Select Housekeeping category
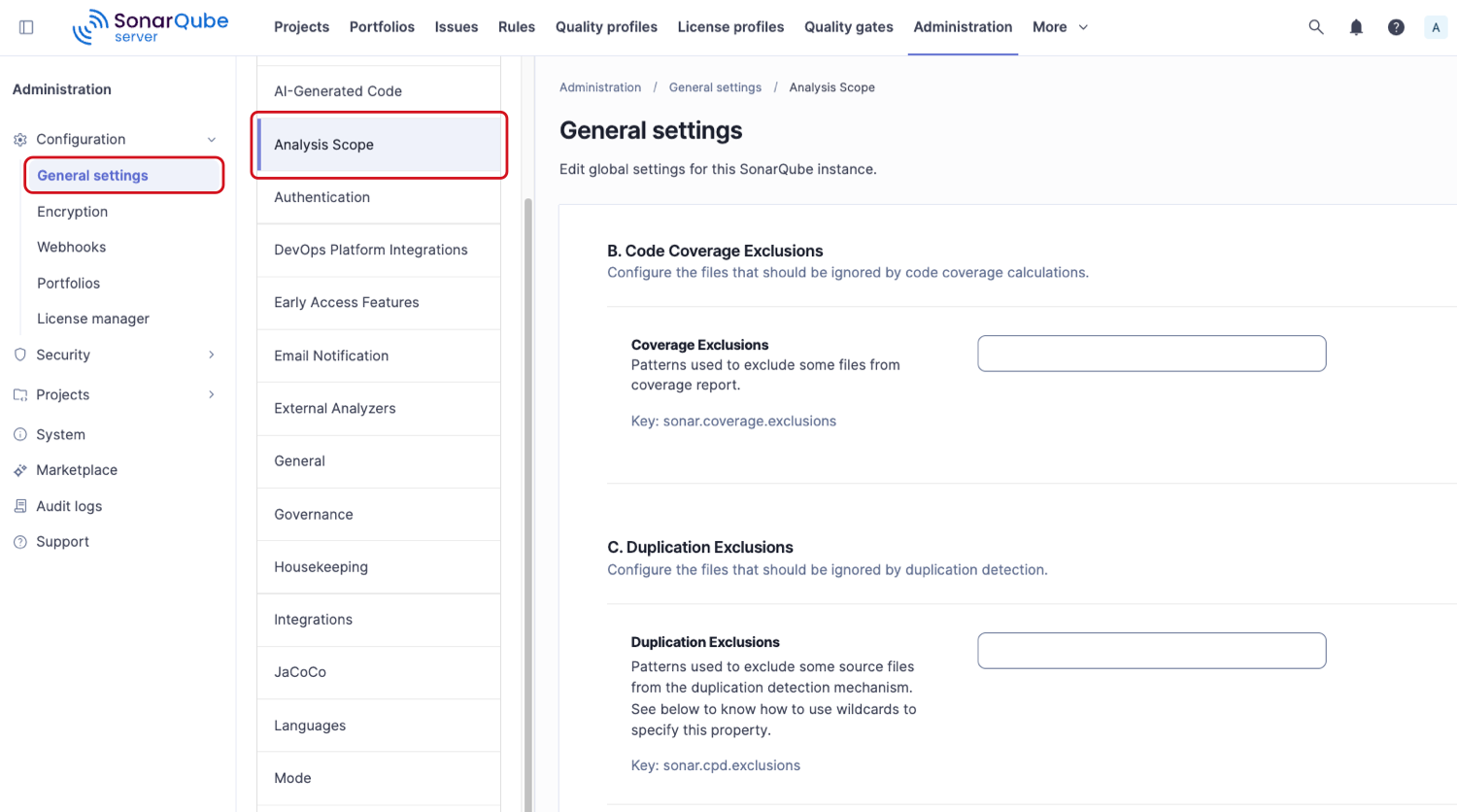The height and width of the screenshot is (812, 1457). click(x=379, y=567)
